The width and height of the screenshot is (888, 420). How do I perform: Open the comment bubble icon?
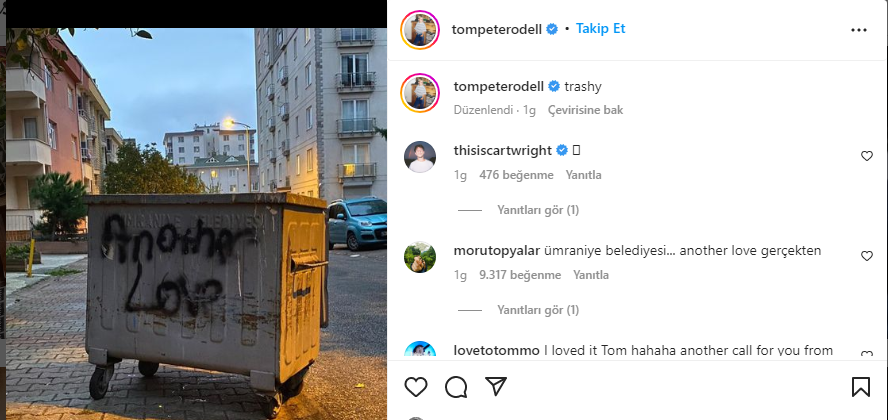coord(456,387)
